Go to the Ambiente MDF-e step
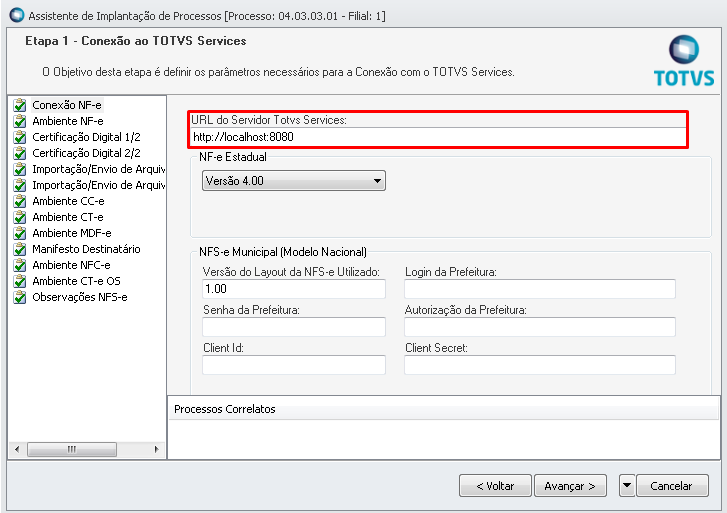The width and height of the screenshot is (727, 513). point(72,233)
